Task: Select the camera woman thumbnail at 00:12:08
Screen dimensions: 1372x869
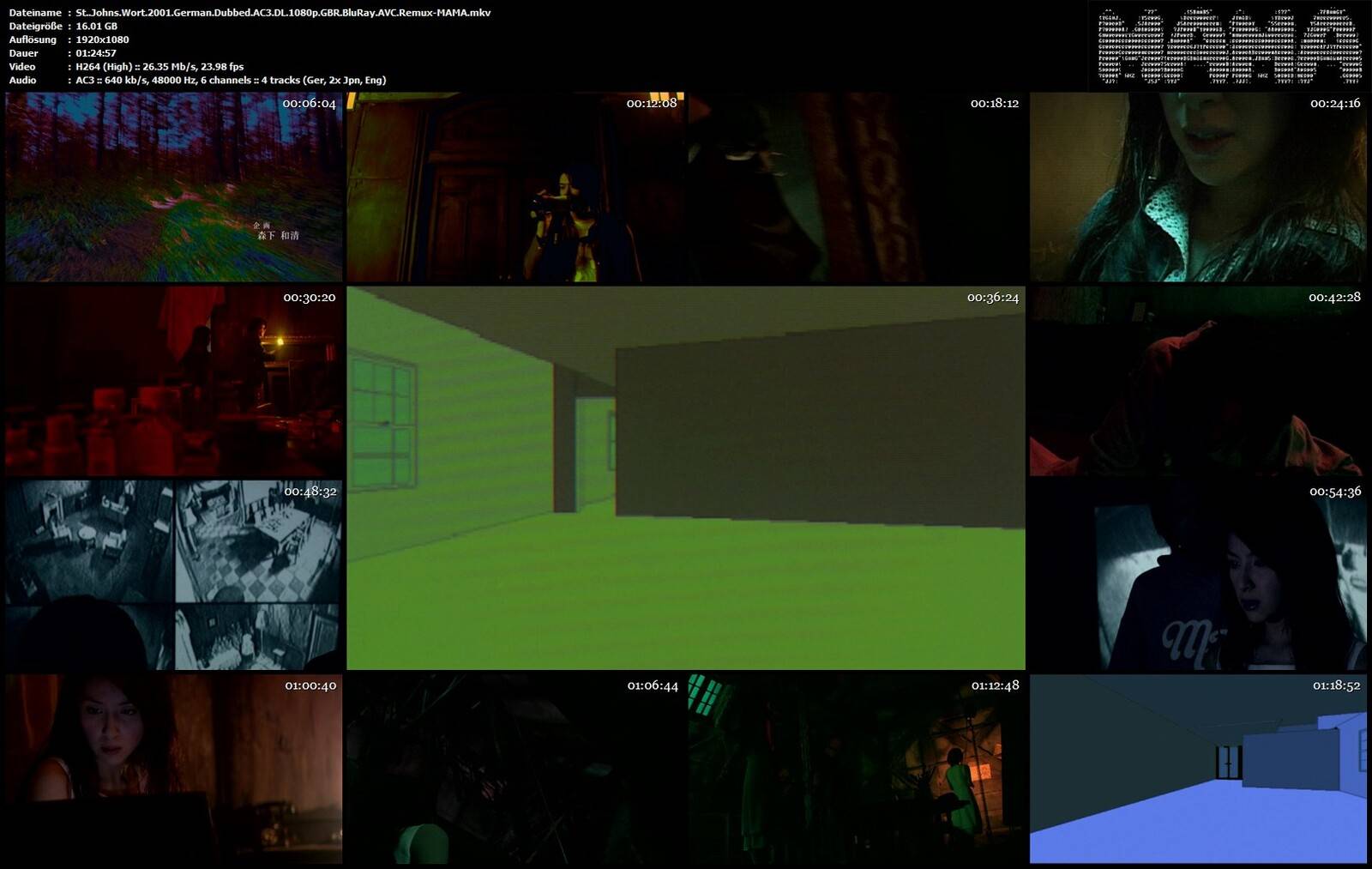Action: [x=517, y=187]
